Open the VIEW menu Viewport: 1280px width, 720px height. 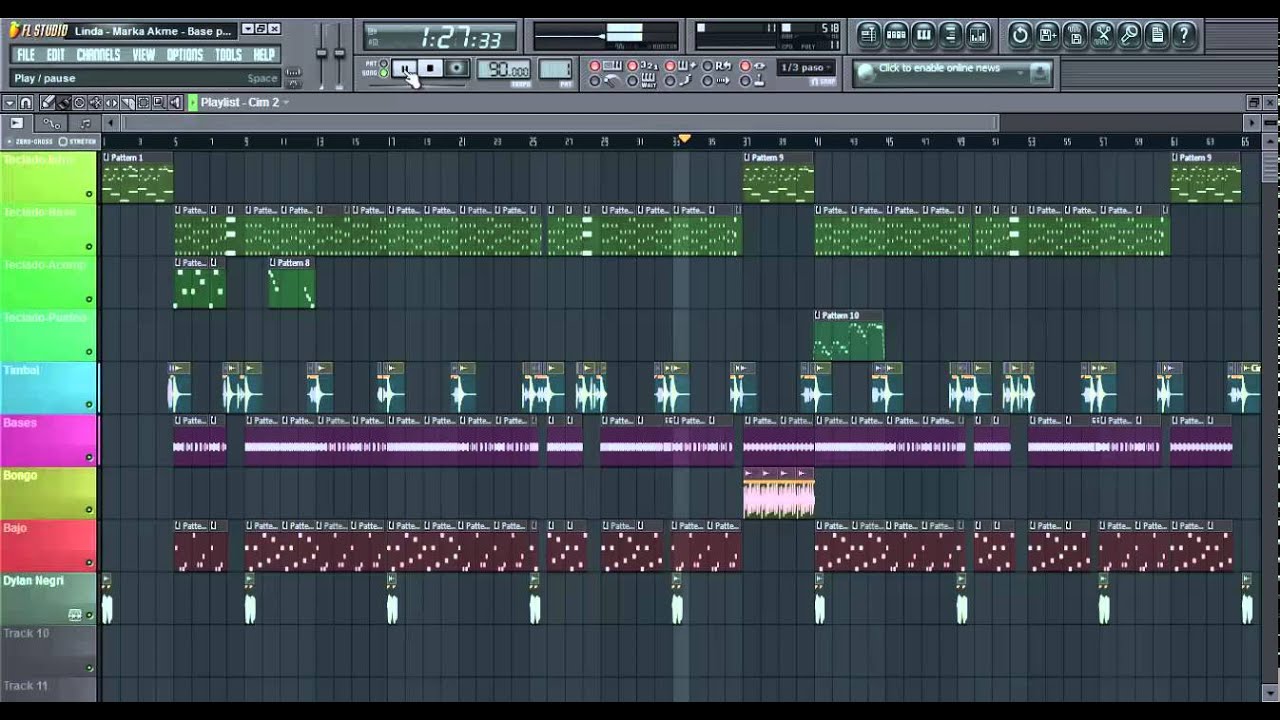pyautogui.click(x=144, y=55)
